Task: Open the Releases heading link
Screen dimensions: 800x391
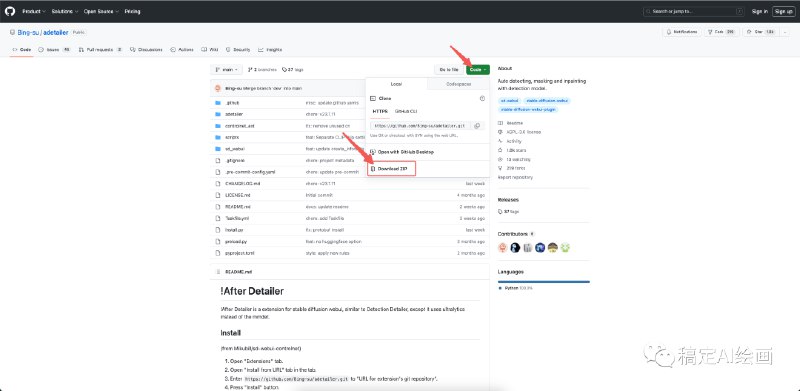Action: [x=508, y=200]
